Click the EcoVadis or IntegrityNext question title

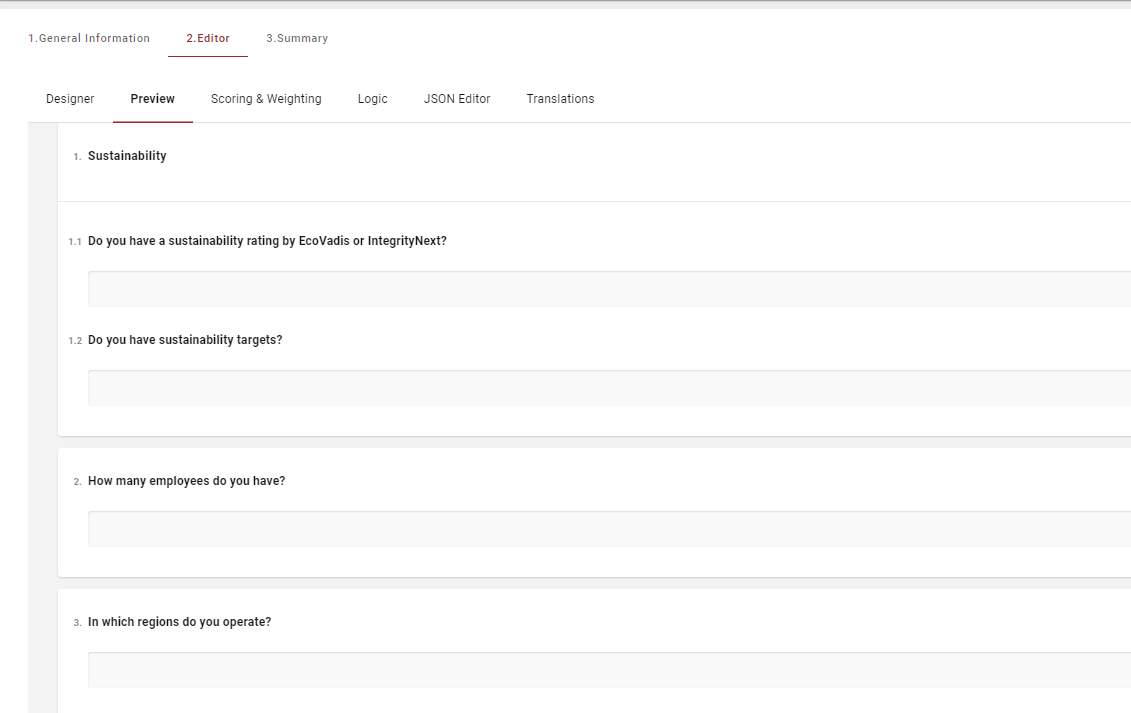267,241
